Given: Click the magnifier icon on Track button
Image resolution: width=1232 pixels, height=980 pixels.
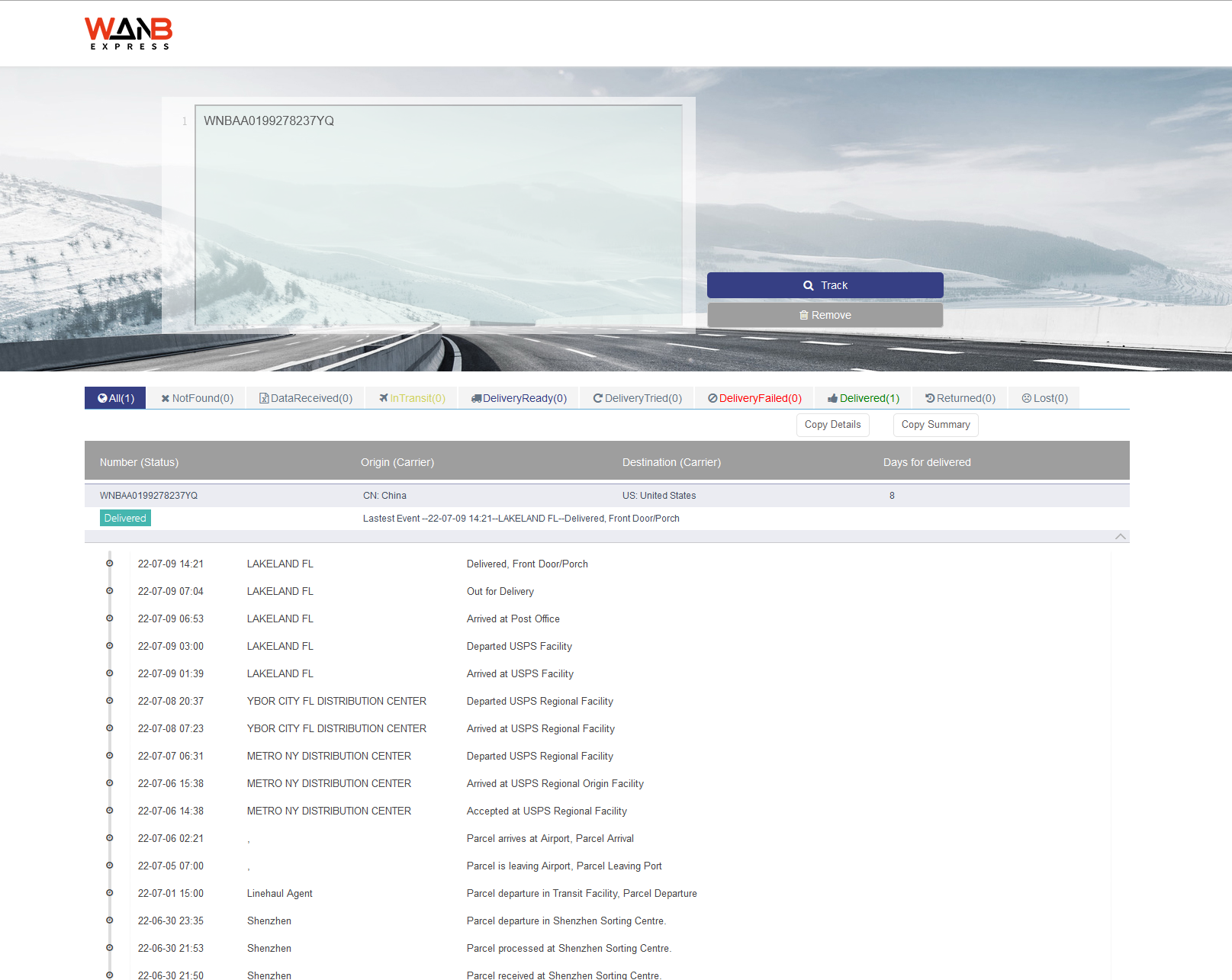Looking at the screenshot, I should tap(808, 285).
